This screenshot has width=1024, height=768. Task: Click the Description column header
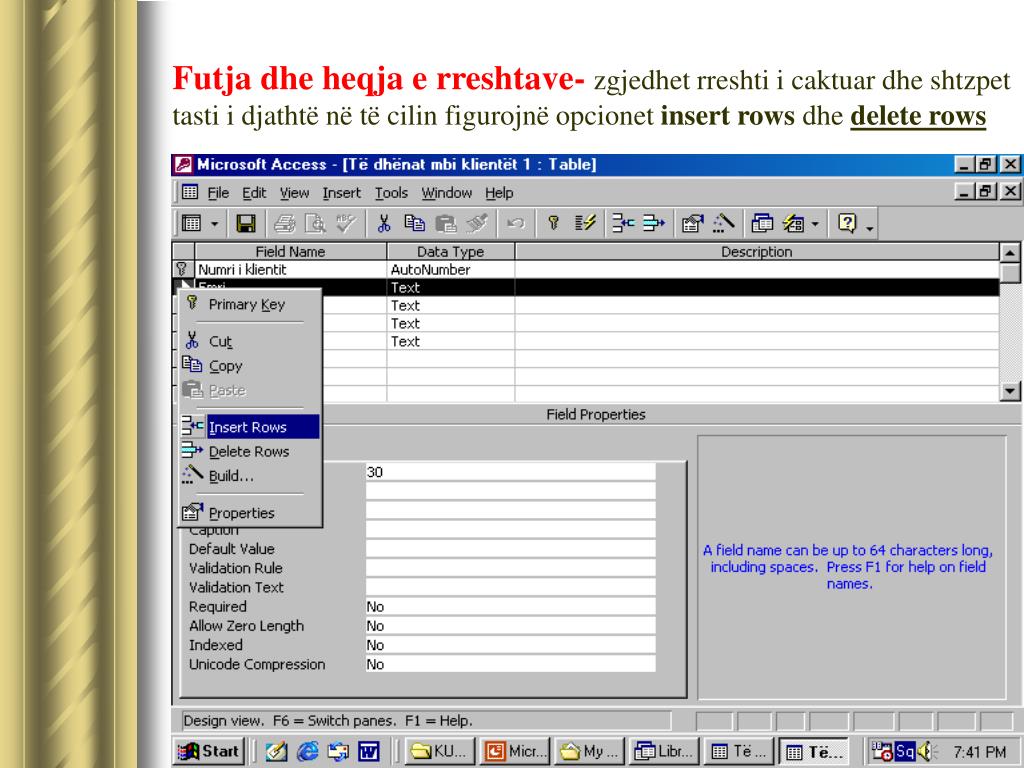(757, 251)
